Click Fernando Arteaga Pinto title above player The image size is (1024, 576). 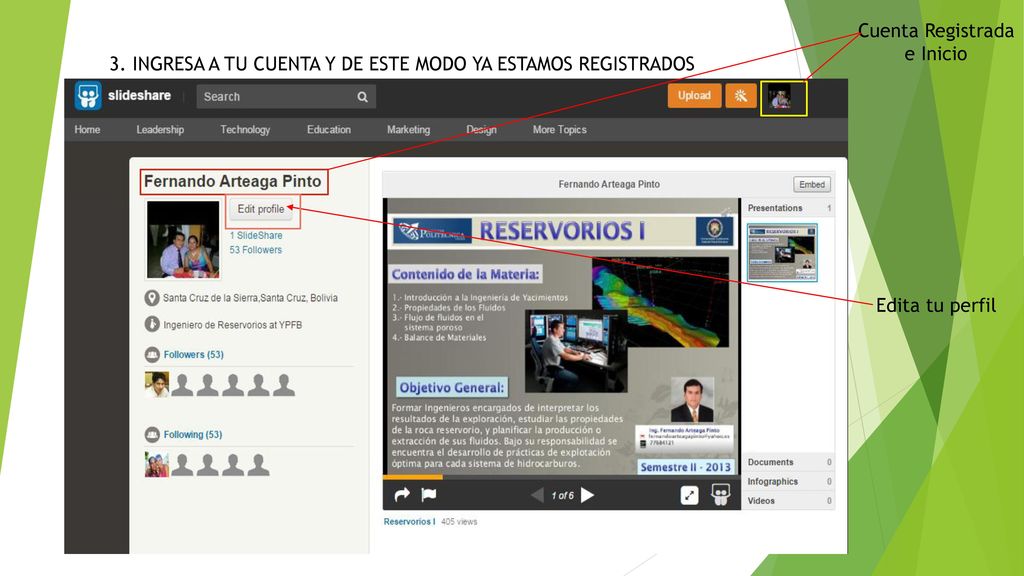(x=609, y=184)
